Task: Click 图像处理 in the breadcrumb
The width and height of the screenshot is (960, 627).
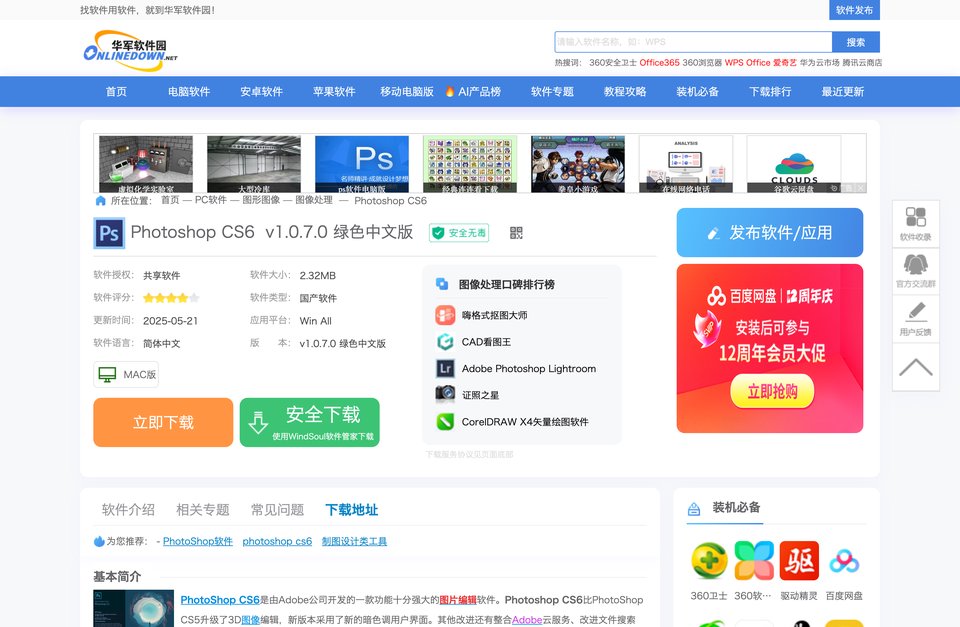Action: coord(314,200)
